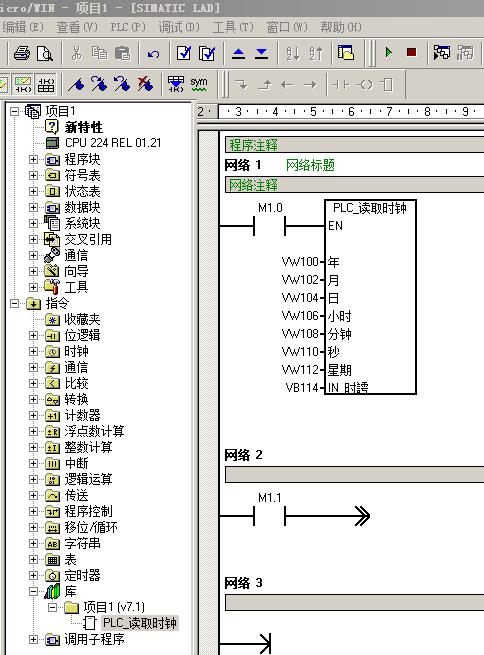Toggle the sym symbolic addressing button
The height and width of the screenshot is (655, 484).
click(199, 84)
